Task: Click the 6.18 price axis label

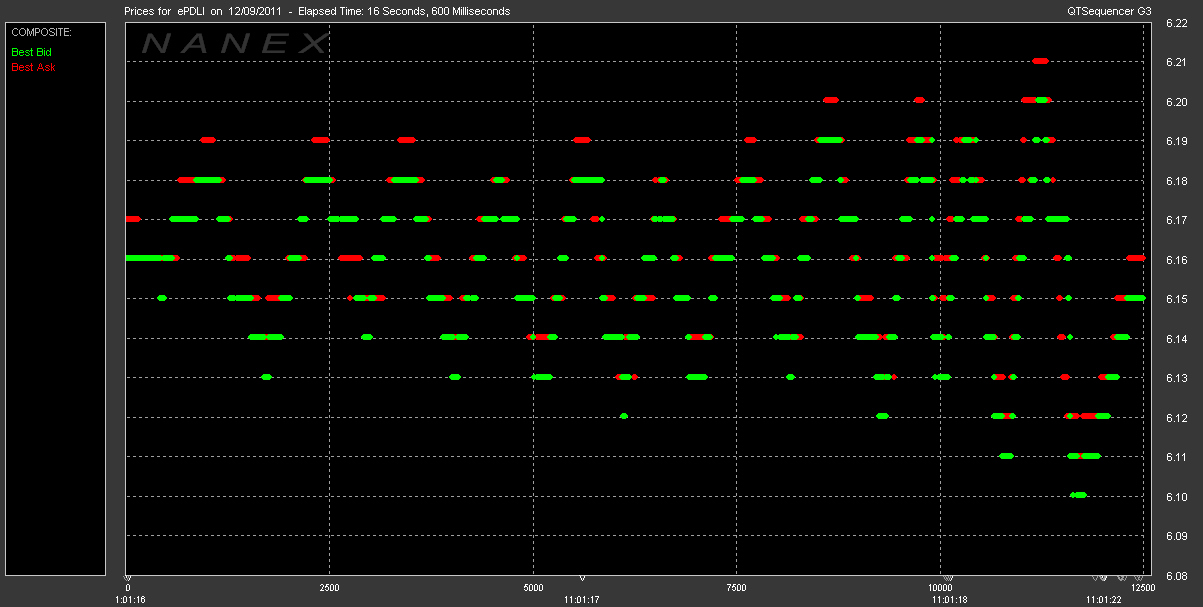Action: pyautogui.click(x=1176, y=182)
